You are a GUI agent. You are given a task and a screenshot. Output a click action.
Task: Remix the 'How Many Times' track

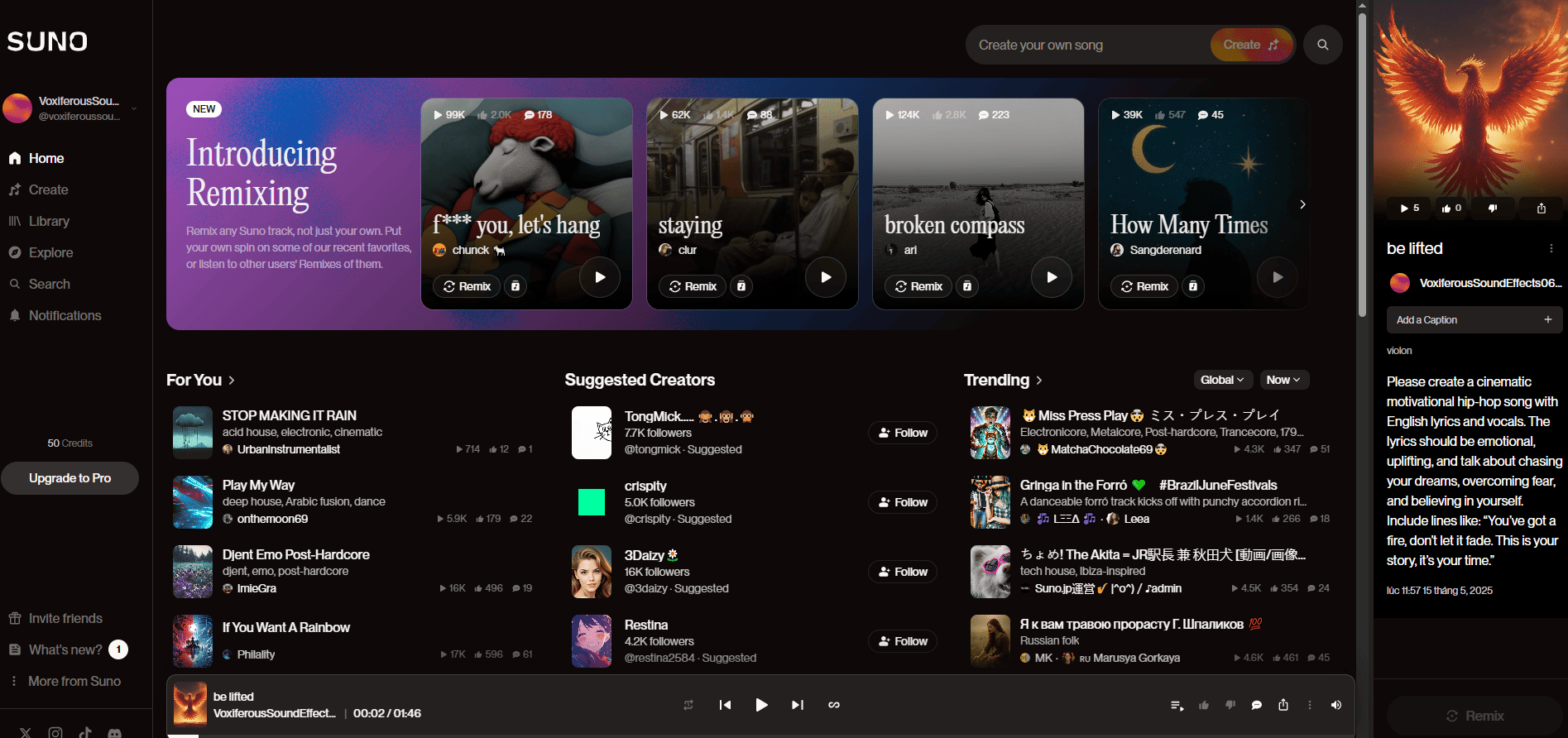point(1144,286)
